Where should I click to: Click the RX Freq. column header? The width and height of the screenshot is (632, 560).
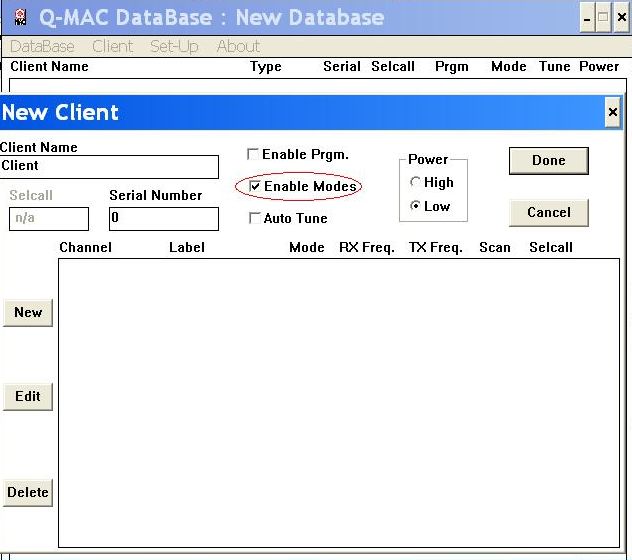(367, 247)
